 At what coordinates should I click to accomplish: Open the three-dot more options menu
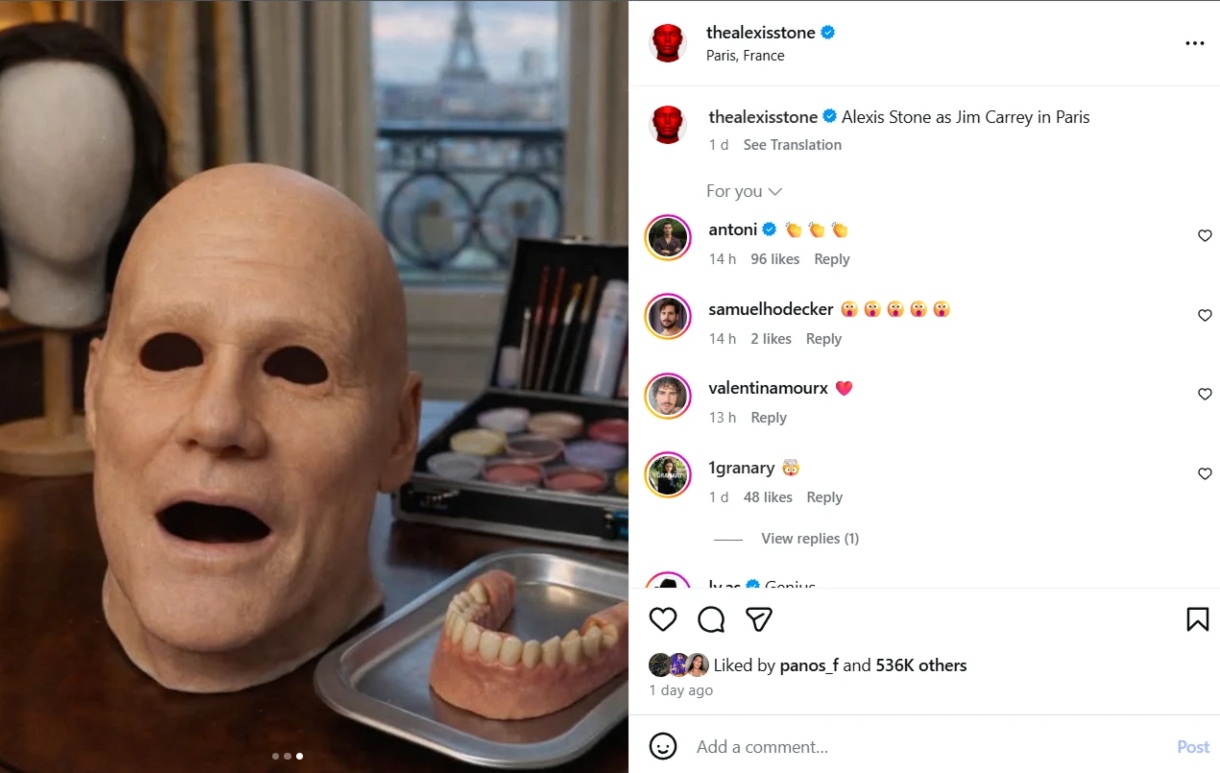[x=1195, y=44]
